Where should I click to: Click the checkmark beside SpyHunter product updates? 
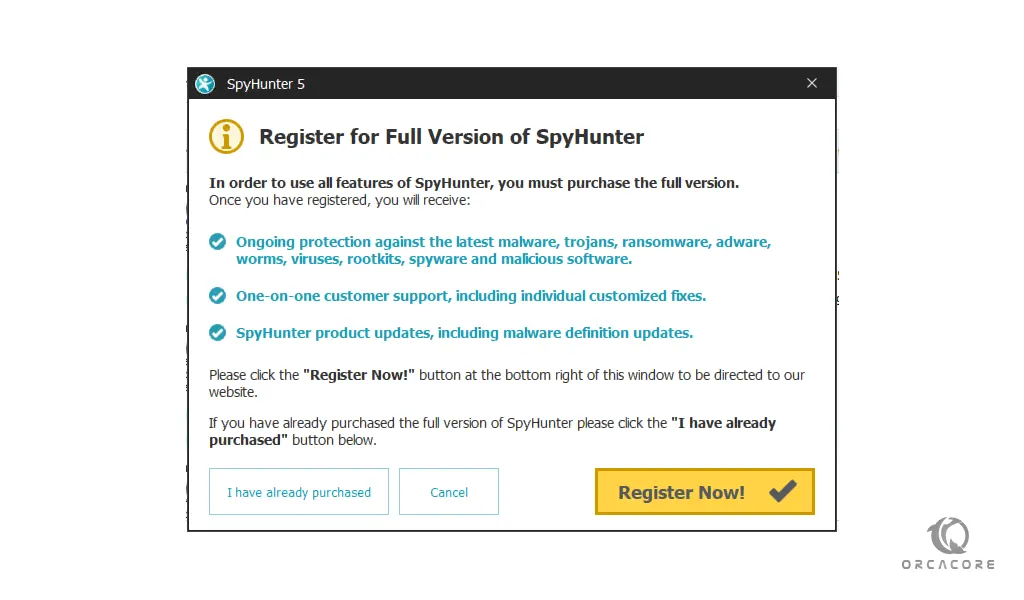click(217, 333)
